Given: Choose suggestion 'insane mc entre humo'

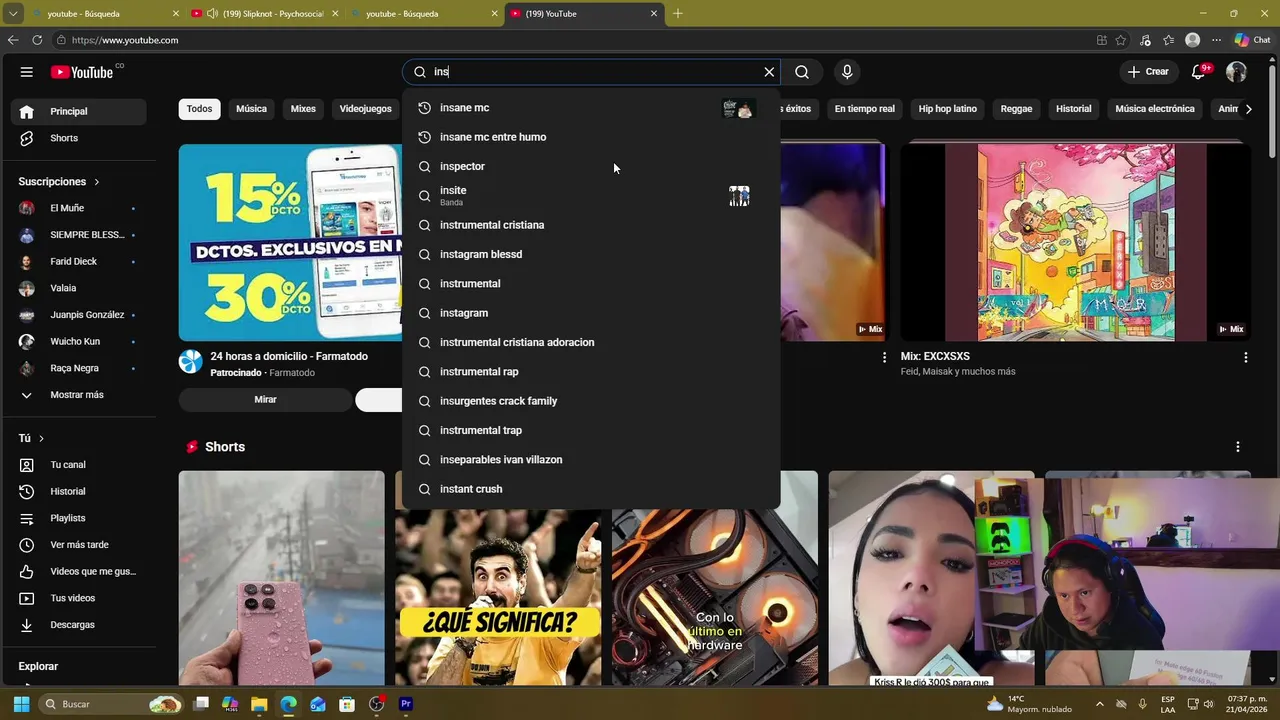Looking at the screenshot, I should point(591,137).
